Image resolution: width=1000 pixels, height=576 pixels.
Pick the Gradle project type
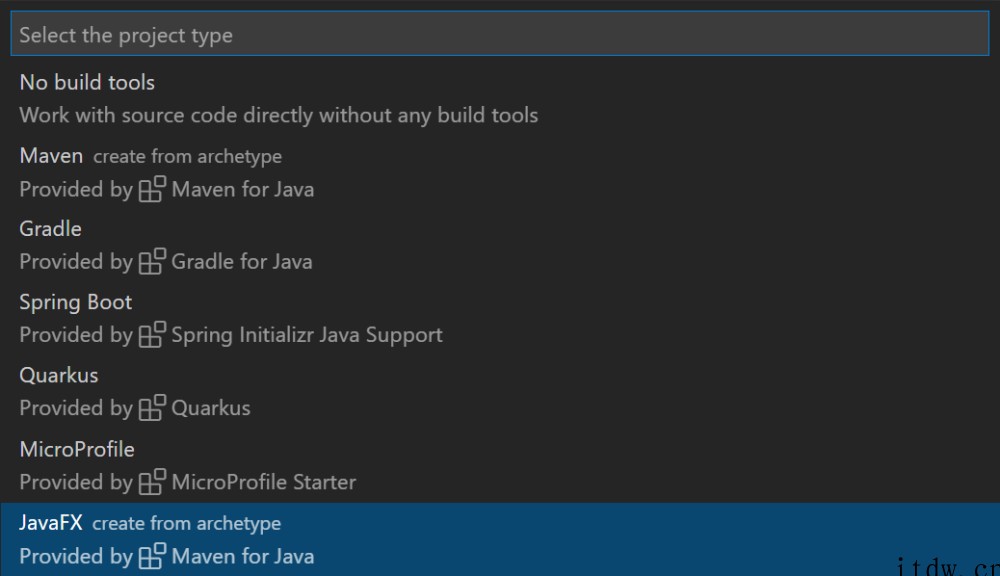click(x=50, y=229)
